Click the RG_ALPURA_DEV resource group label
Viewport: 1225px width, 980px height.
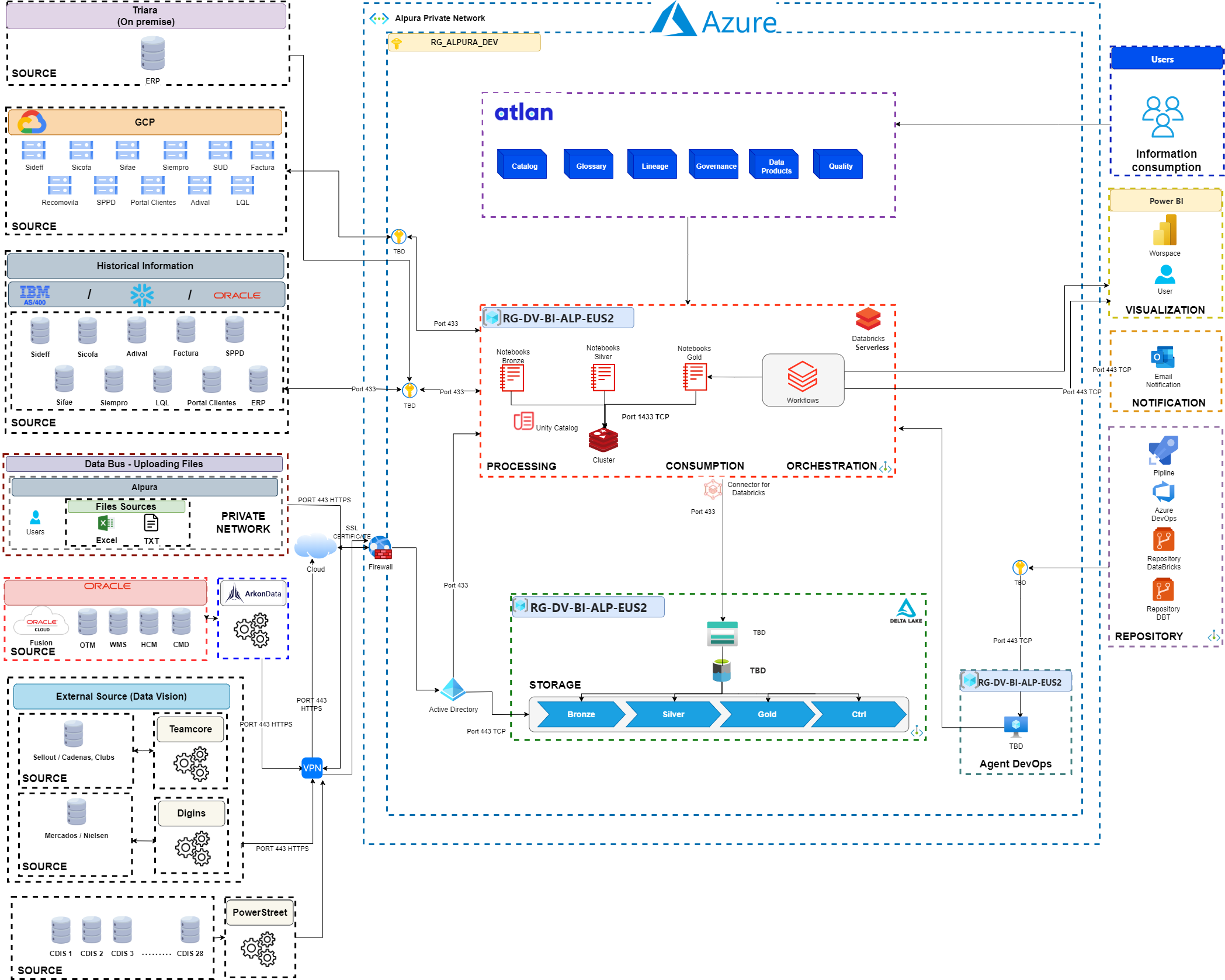pyautogui.click(x=464, y=42)
